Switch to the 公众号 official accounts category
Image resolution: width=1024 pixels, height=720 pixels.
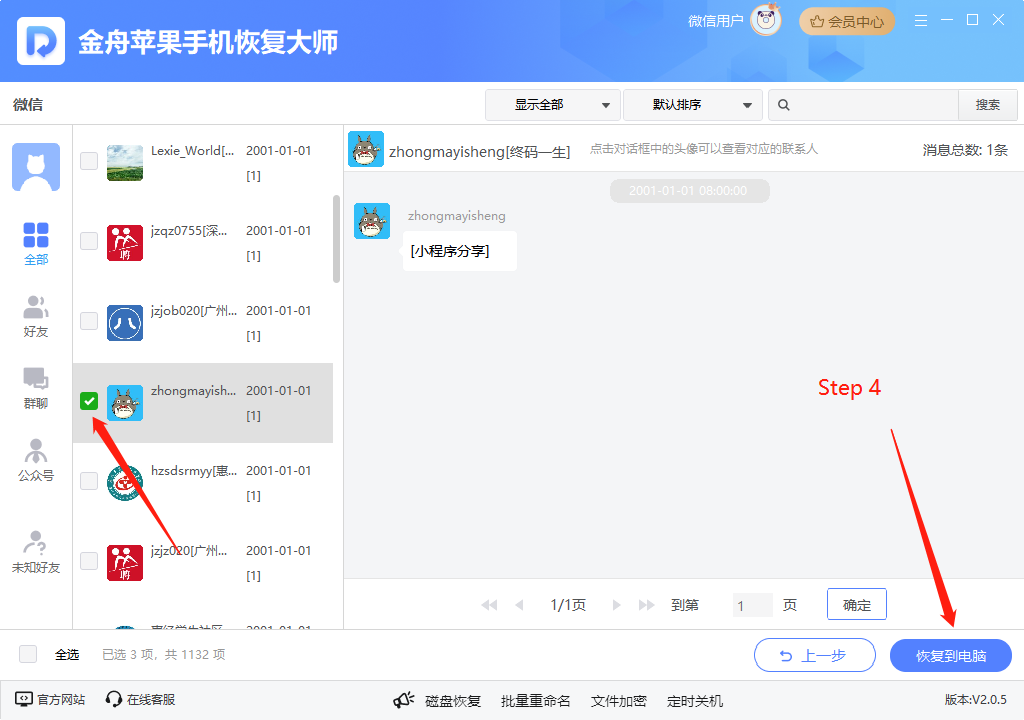36,460
